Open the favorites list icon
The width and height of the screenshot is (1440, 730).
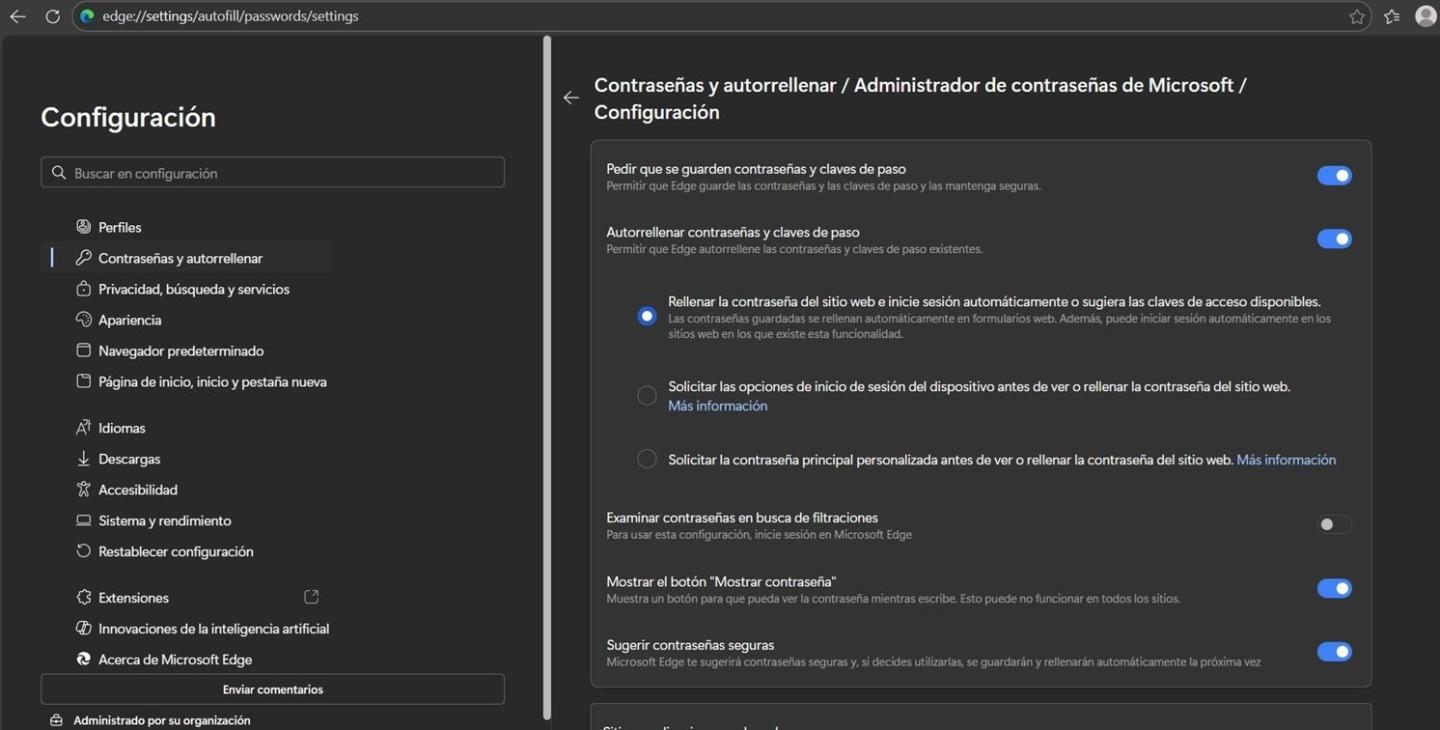[1391, 16]
